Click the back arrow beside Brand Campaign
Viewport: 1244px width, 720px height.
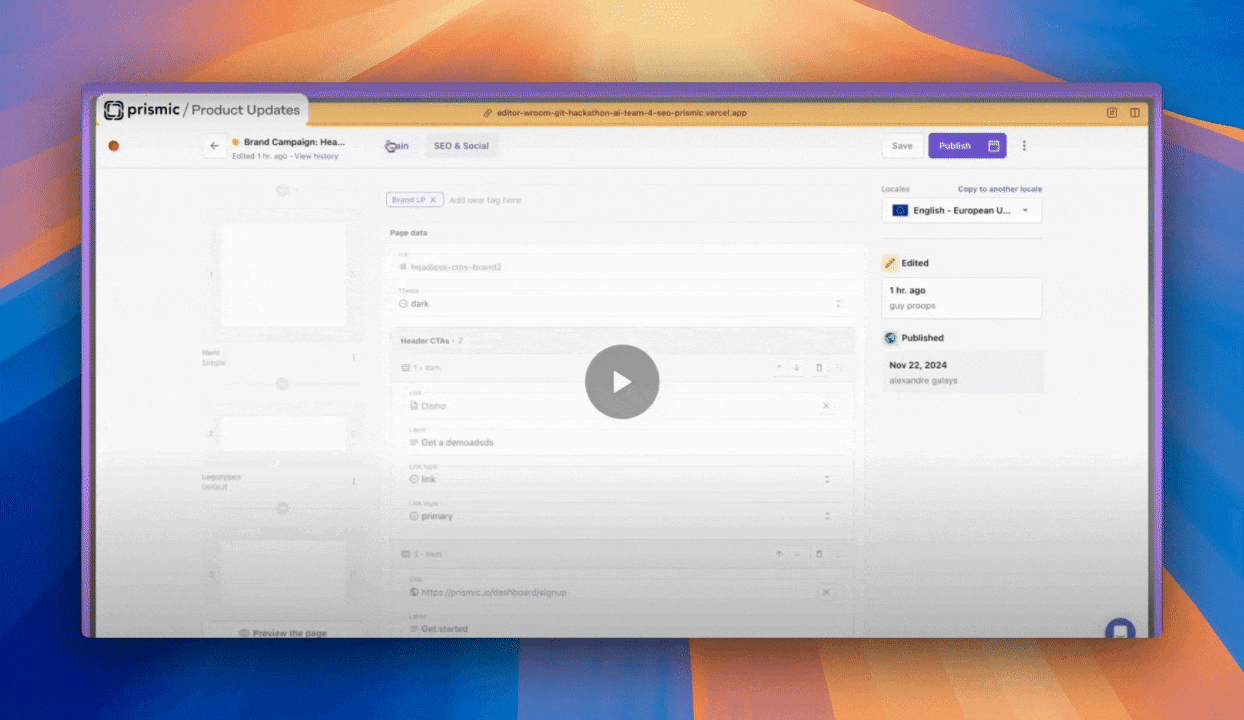pyautogui.click(x=215, y=145)
